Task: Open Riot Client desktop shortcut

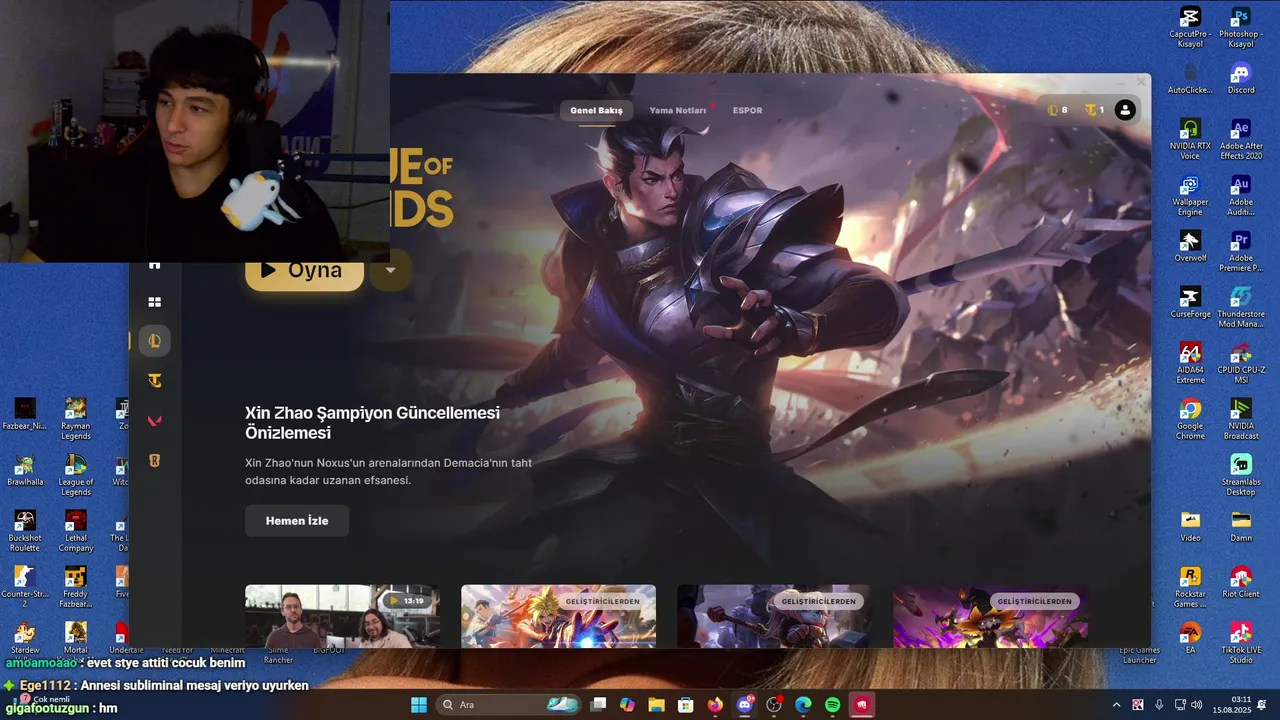Action: tap(1240, 583)
